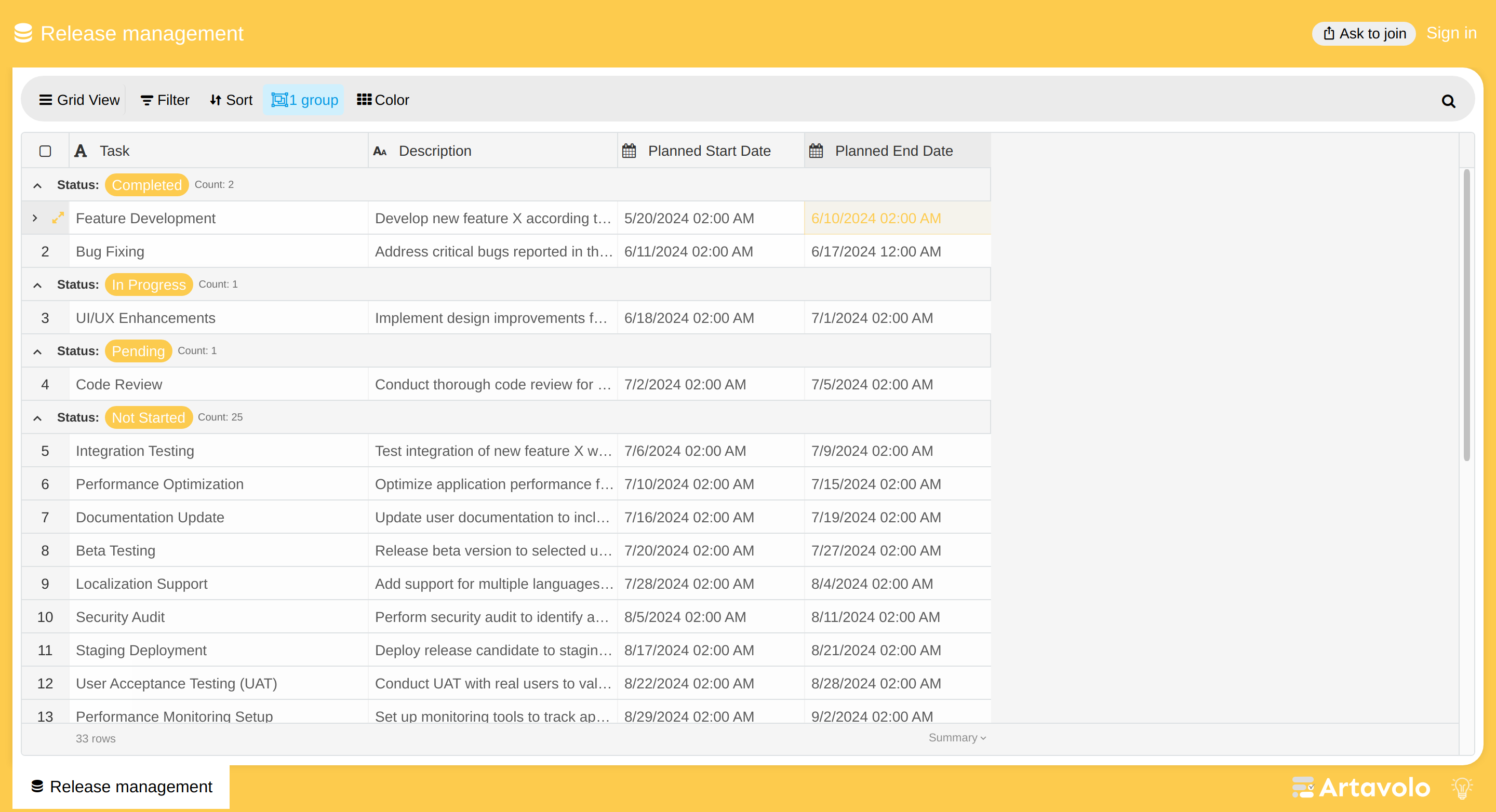
Task: Open the Color settings
Action: pyautogui.click(x=383, y=100)
